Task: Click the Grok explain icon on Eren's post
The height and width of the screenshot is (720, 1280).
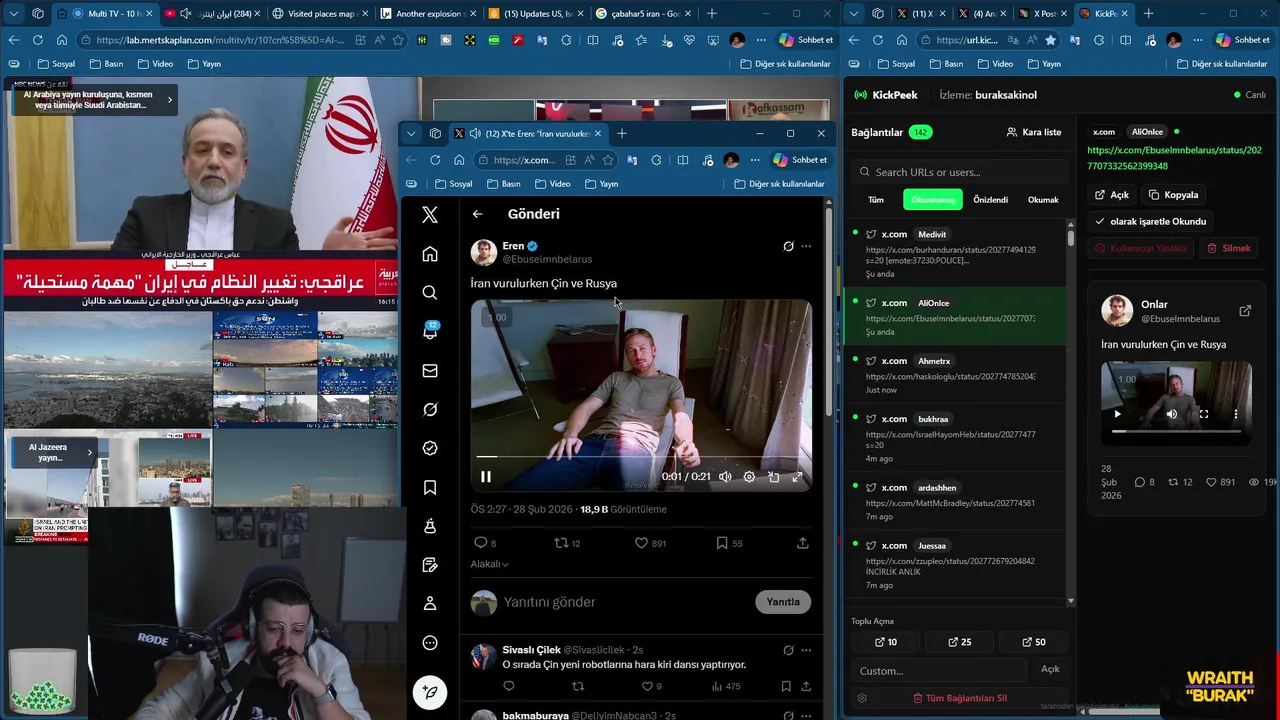Action: tap(788, 246)
